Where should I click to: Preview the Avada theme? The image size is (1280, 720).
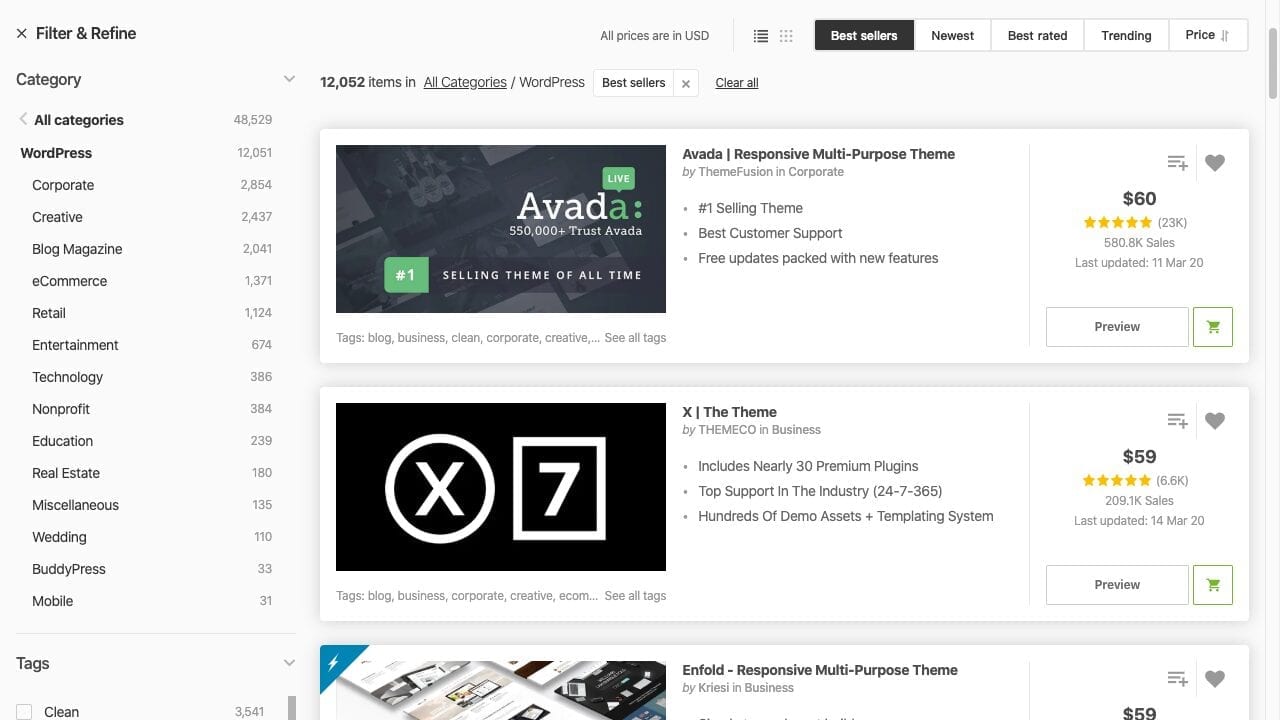(1117, 327)
